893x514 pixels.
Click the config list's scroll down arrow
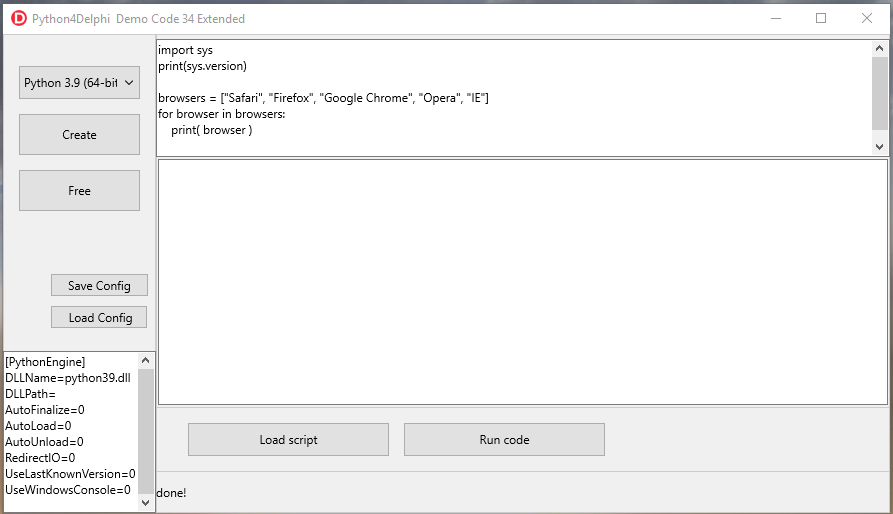point(145,503)
